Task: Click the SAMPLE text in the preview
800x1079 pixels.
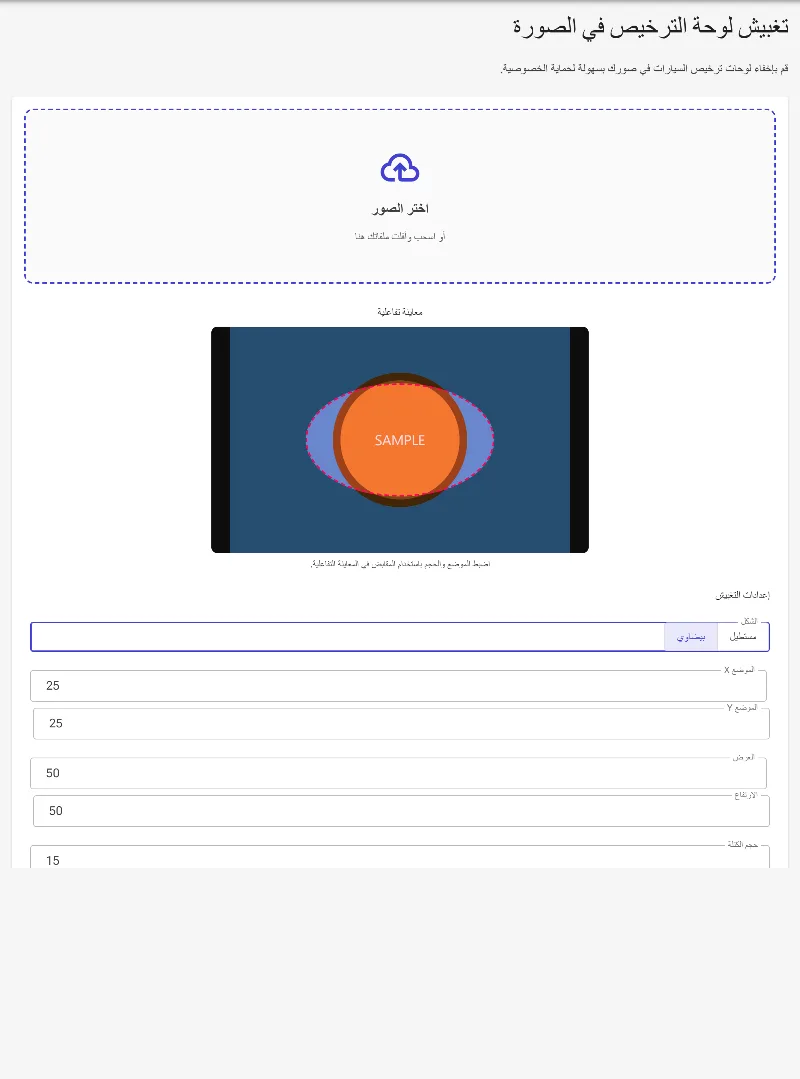Action: (x=400, y=440)
